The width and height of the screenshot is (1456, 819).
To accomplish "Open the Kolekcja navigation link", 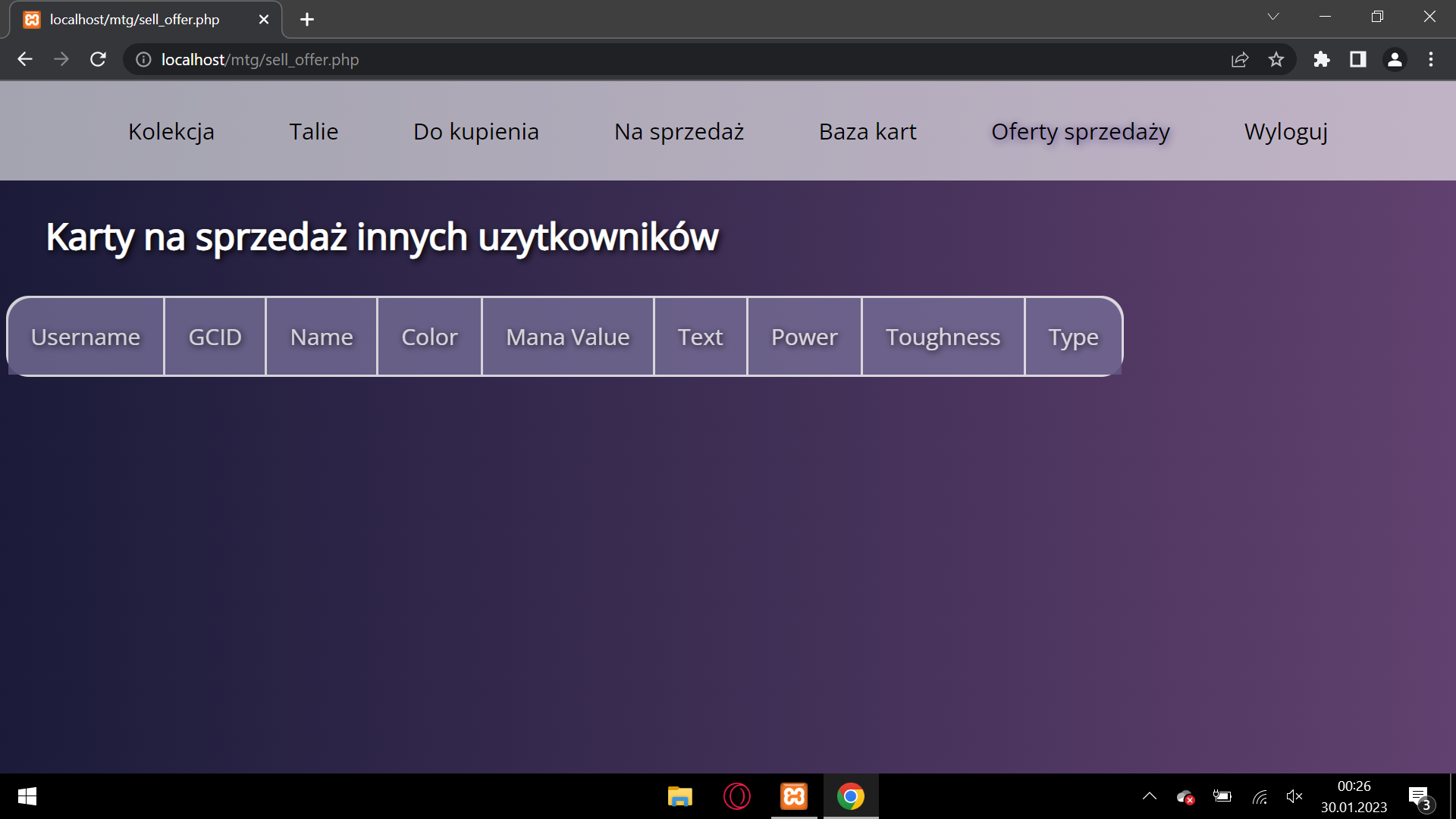I will click(171, 131).
